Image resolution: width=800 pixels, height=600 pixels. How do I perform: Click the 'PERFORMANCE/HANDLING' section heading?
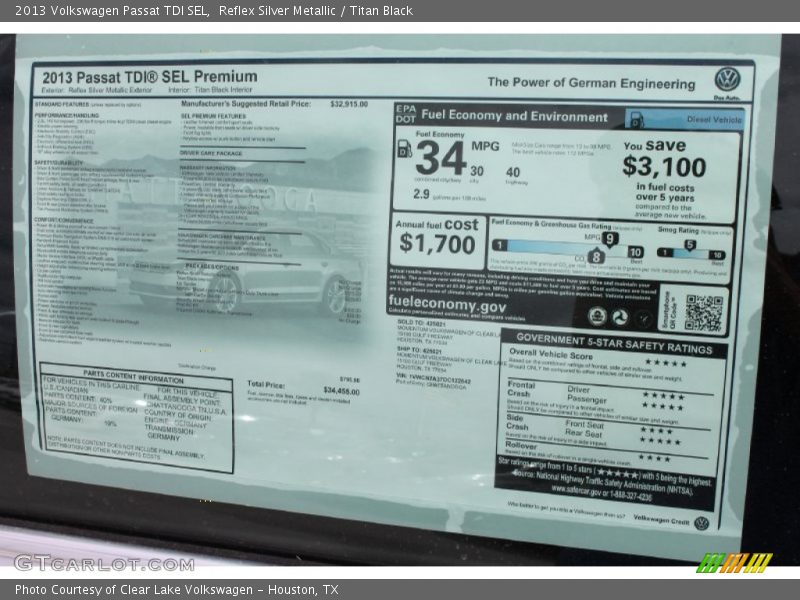click(x=67, y=116)
